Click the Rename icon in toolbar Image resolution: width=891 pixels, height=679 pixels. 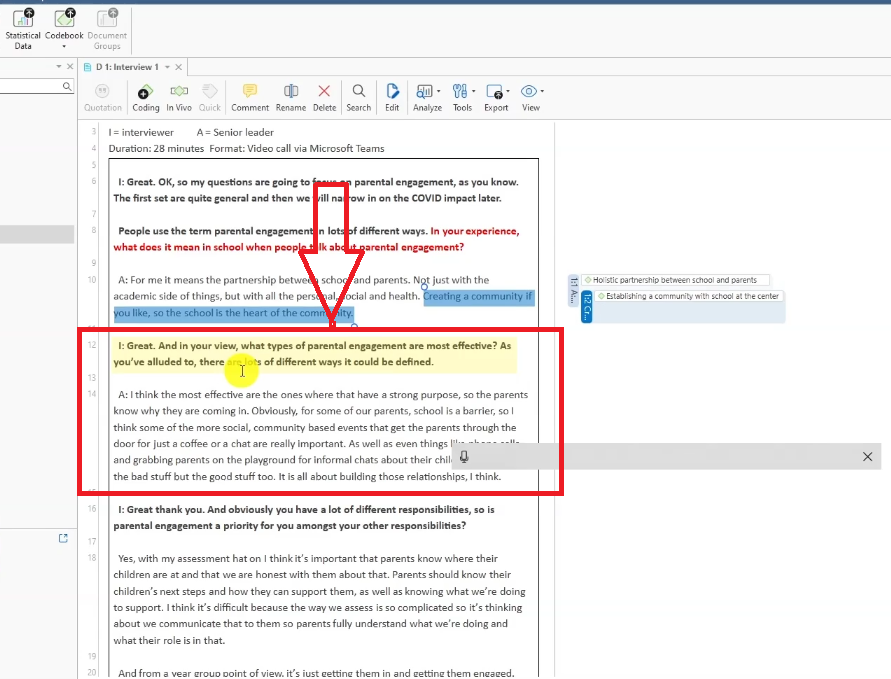291,96
